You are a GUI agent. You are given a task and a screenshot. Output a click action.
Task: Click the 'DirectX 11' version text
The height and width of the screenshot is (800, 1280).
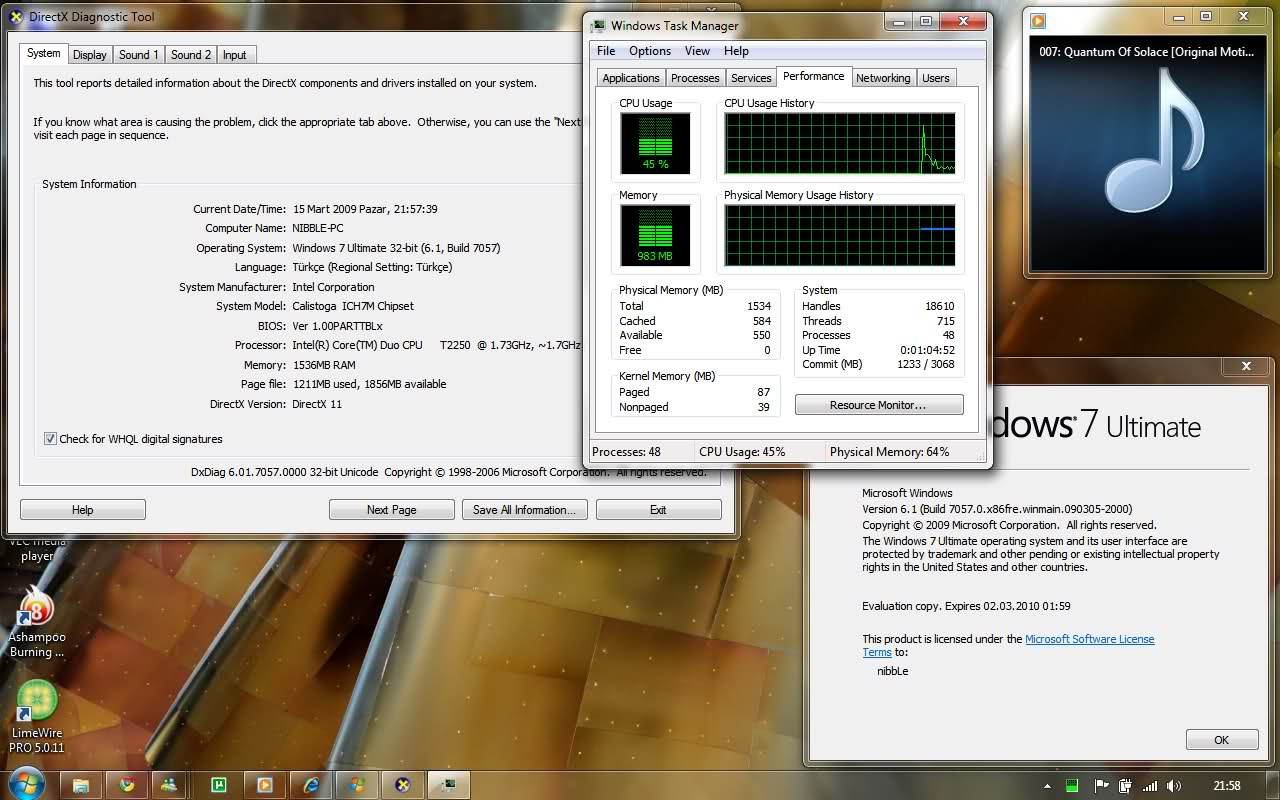[317, 404]
